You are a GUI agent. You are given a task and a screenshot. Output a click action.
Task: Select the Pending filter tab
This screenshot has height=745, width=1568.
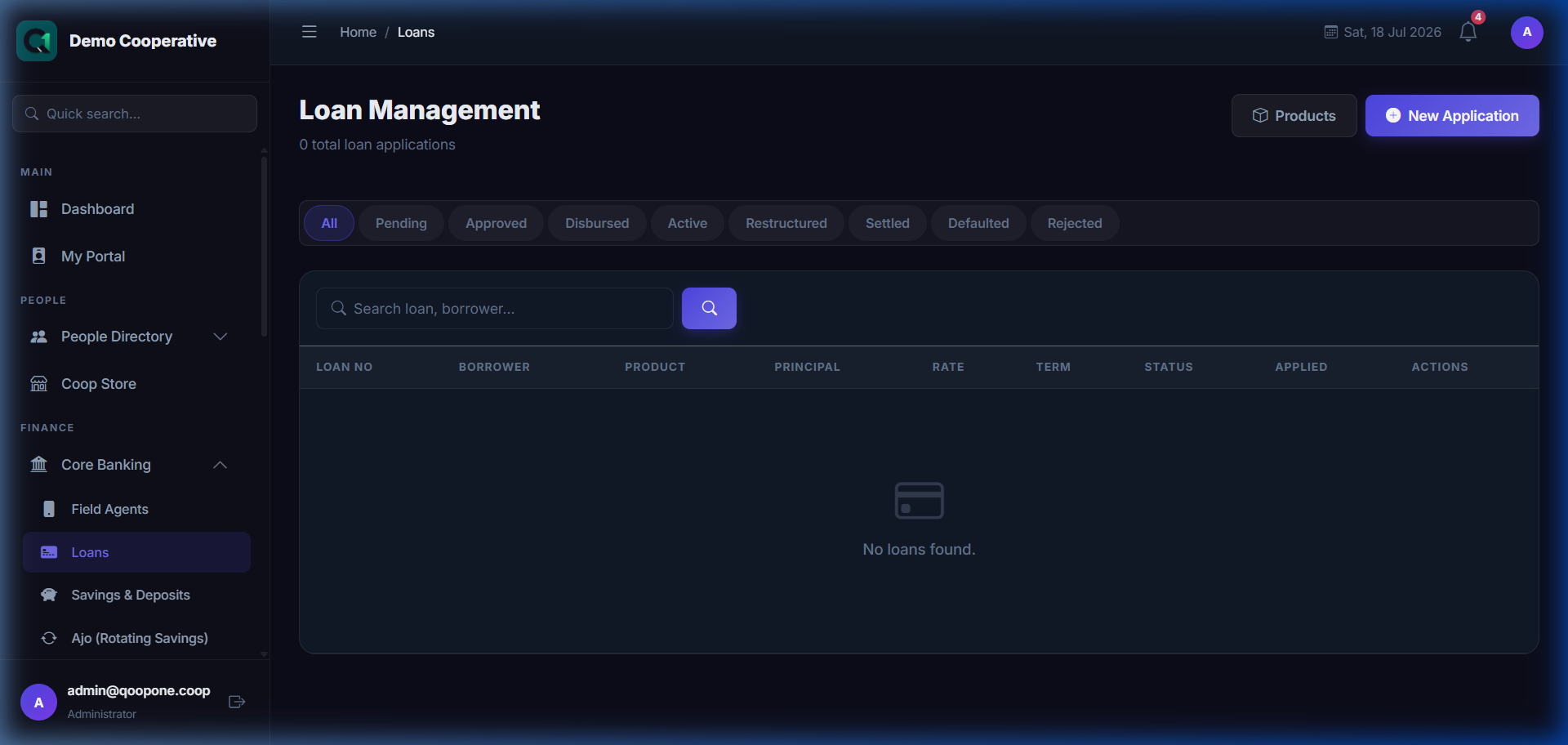[x=401, y=223]
